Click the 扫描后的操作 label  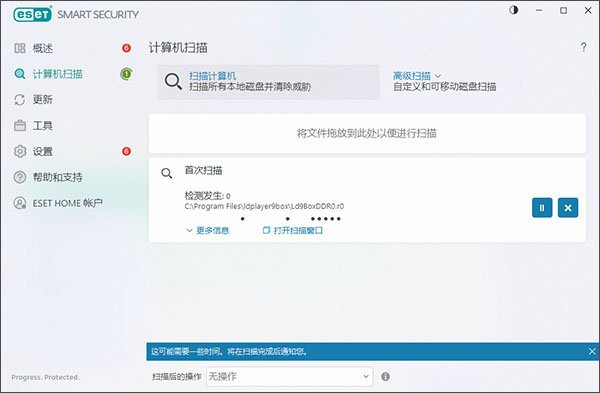click(176, 377)
